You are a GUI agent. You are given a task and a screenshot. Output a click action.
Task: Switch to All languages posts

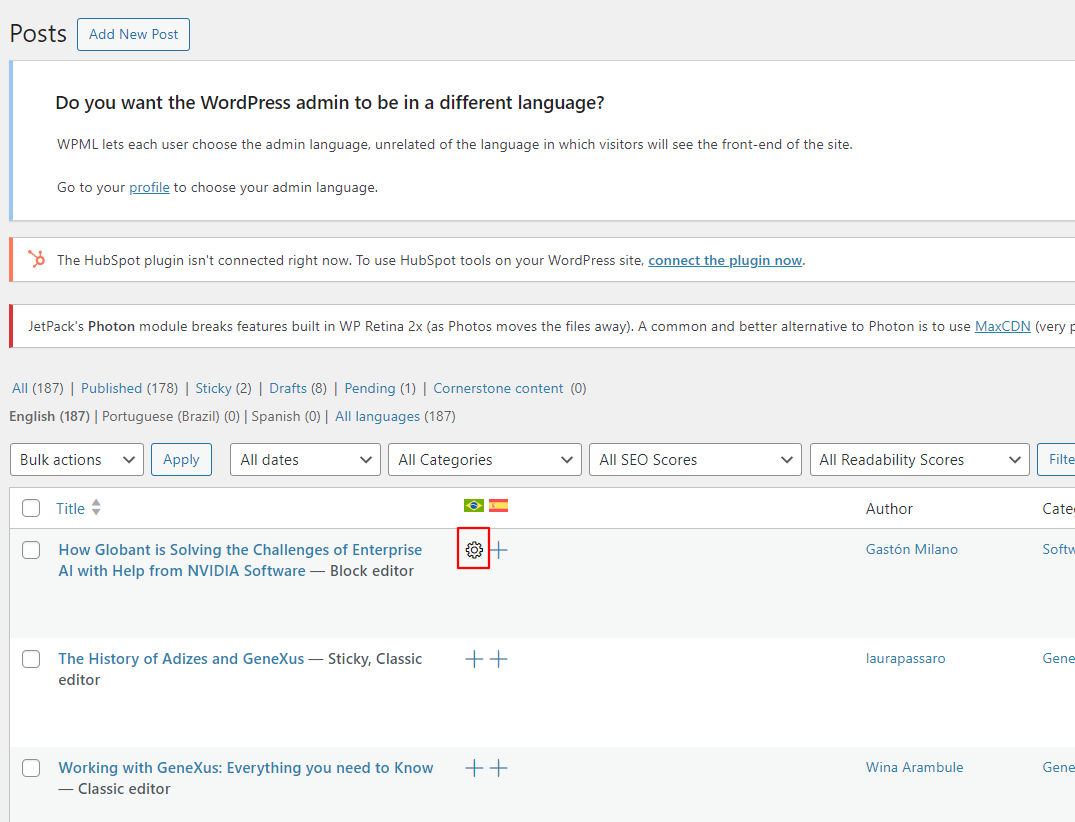click(x=377, y=416)
